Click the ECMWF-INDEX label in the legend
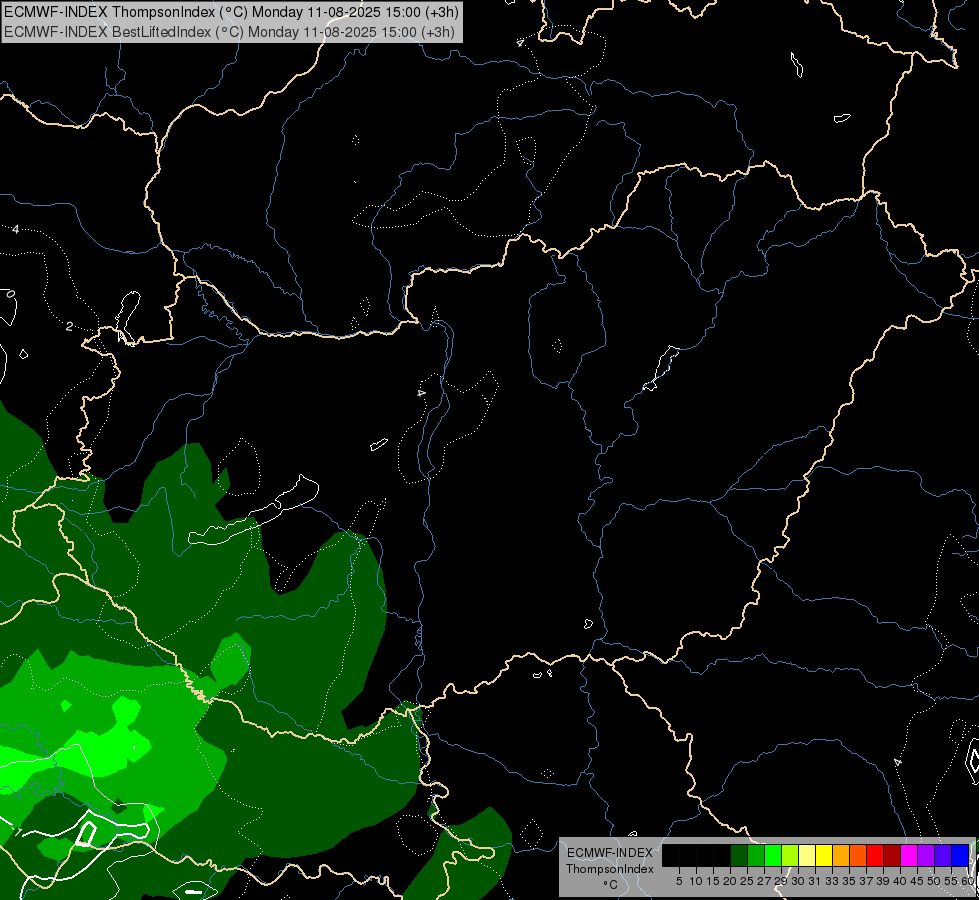979x900 pixels. (x=609, y=853)
